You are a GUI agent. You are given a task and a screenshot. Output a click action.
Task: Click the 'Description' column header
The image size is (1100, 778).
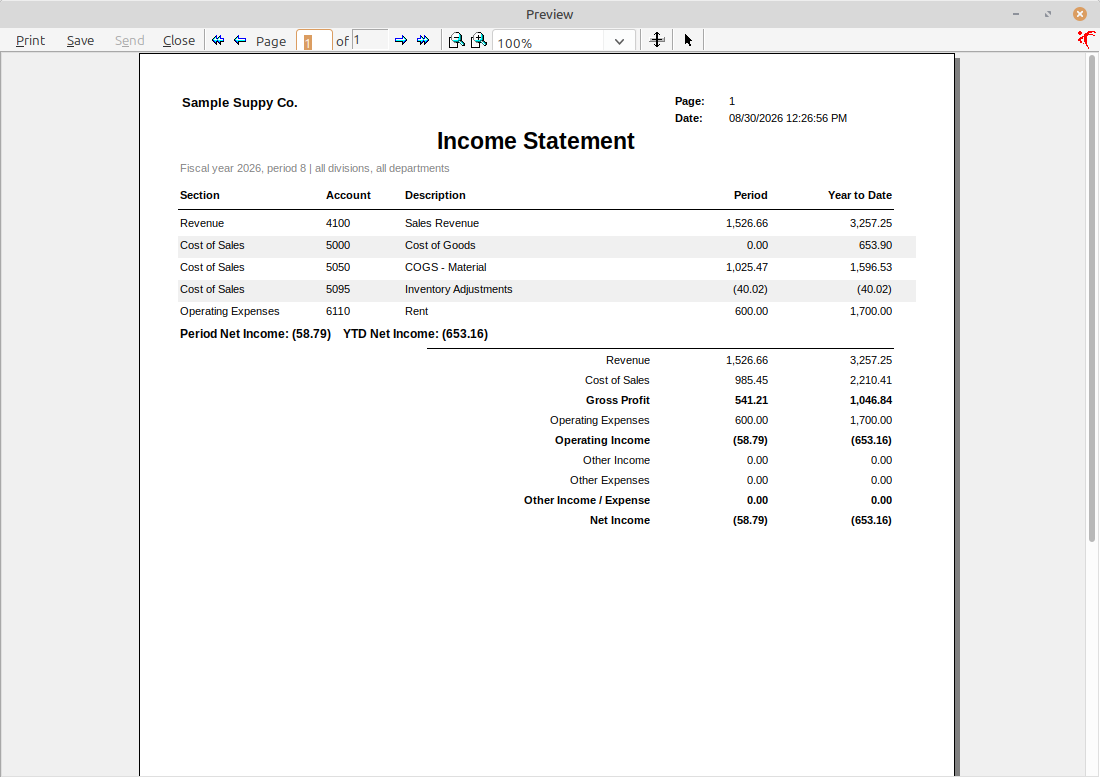435,195
